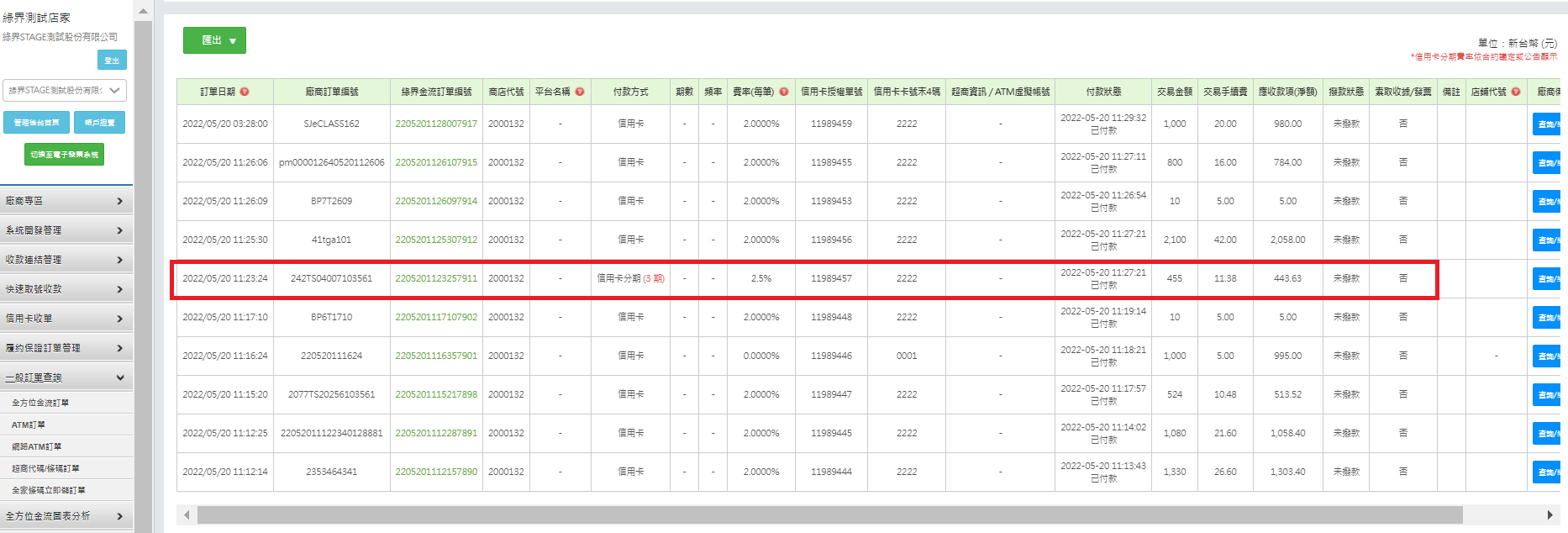
Task: Click the horizontal table scrollbar thumb
Action: [x=829, y=515]
